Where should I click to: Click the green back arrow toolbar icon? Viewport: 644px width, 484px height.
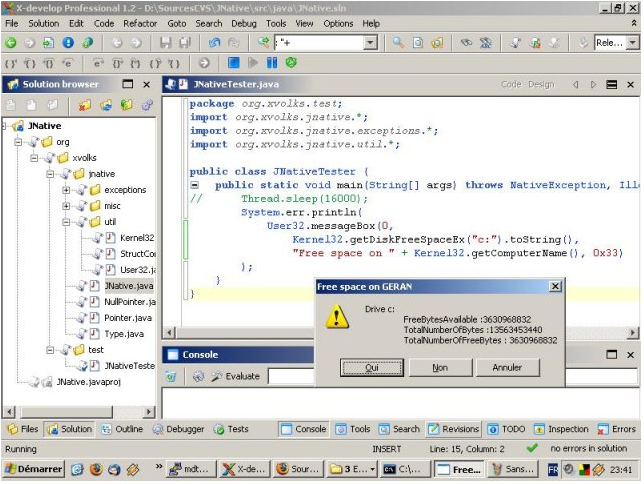[x=10, y=42]
